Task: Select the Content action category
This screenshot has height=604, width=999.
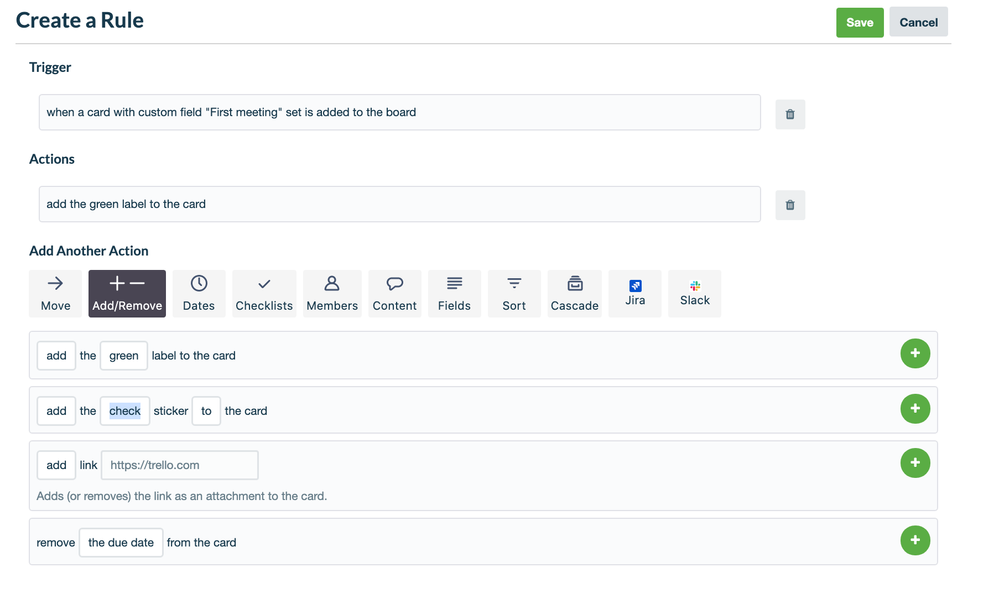Action: [394, 293]
